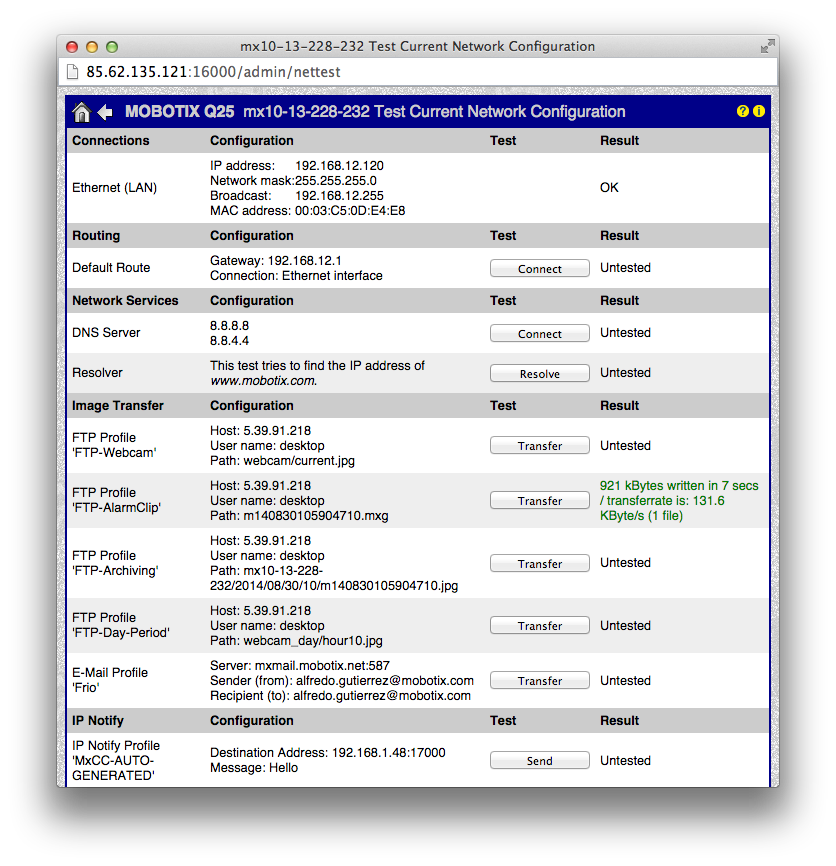
Task: Run the Resolve test for the Resolver
Action: click(x=539, y=374)
